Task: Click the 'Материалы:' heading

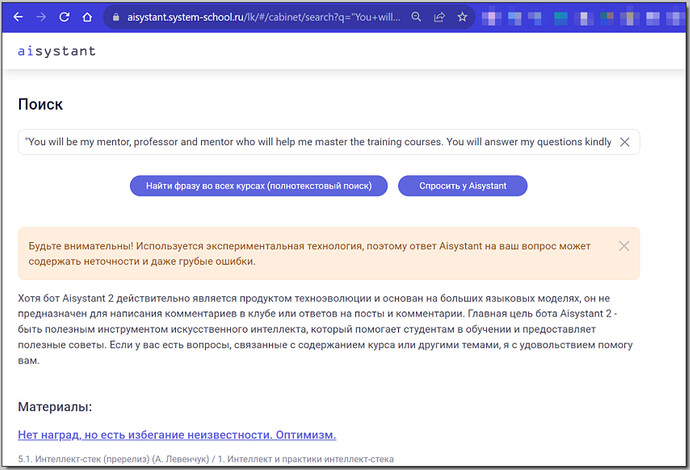Action: 55,407
